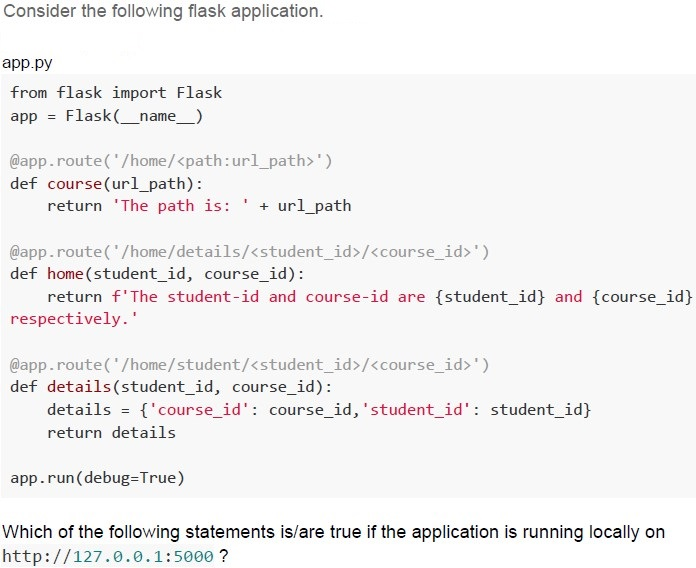Click the 'The path is: ' return line
Viewport: 696px width, 568px height.
click(199, 206)
